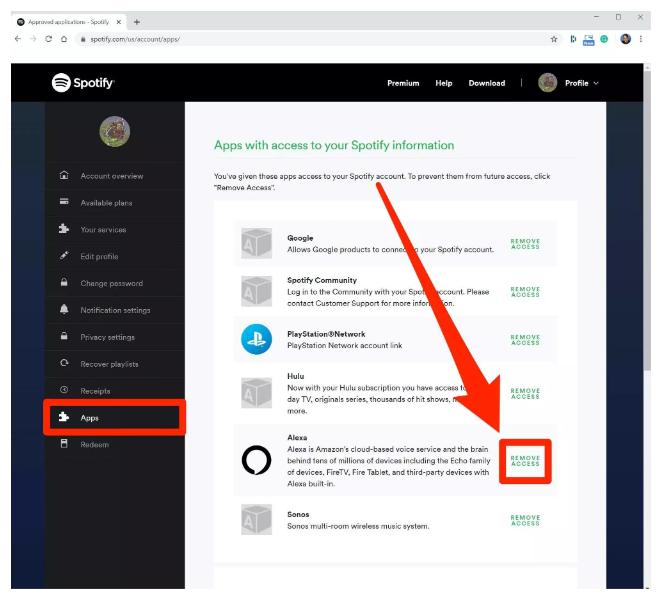658x600 pixels.
Task: Open a new browser tab
Action: pyautogui.click(x=137, y=22)
